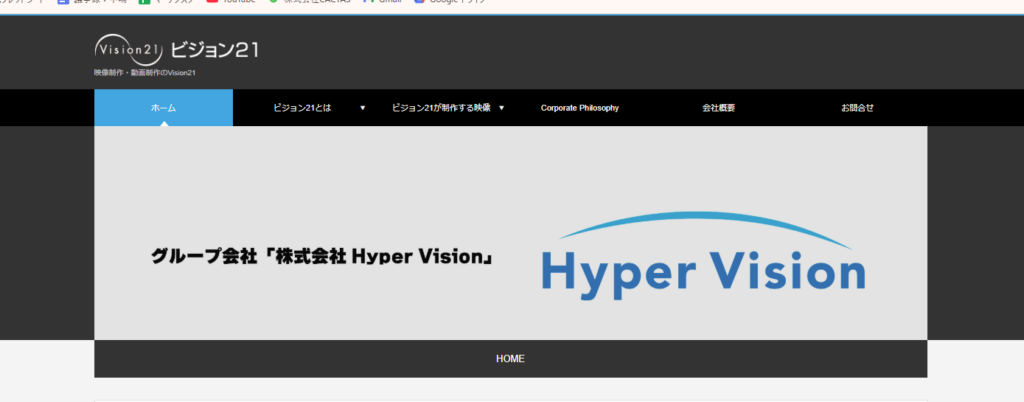Open the YouTube bookmark icon
The height and width of the screenshot is (402, 1024).
click(212, 2)
